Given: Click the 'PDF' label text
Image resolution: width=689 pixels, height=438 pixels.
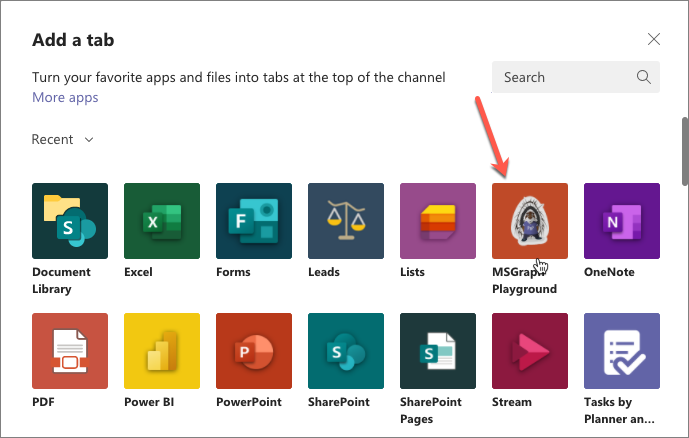Looking at the screenshot, I should point(43,402).
